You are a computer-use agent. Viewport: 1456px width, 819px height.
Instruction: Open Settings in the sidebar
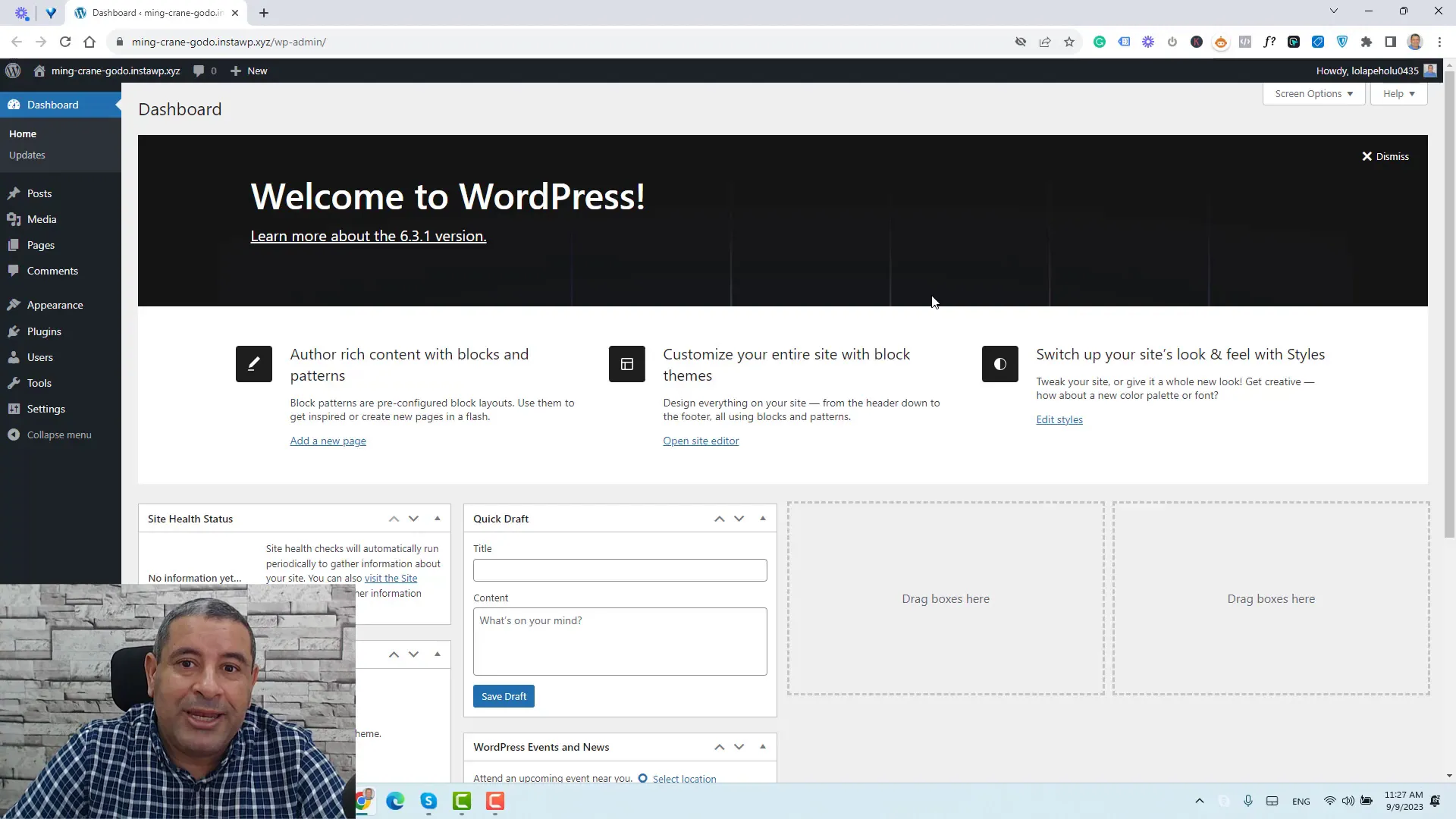point(46,409)
